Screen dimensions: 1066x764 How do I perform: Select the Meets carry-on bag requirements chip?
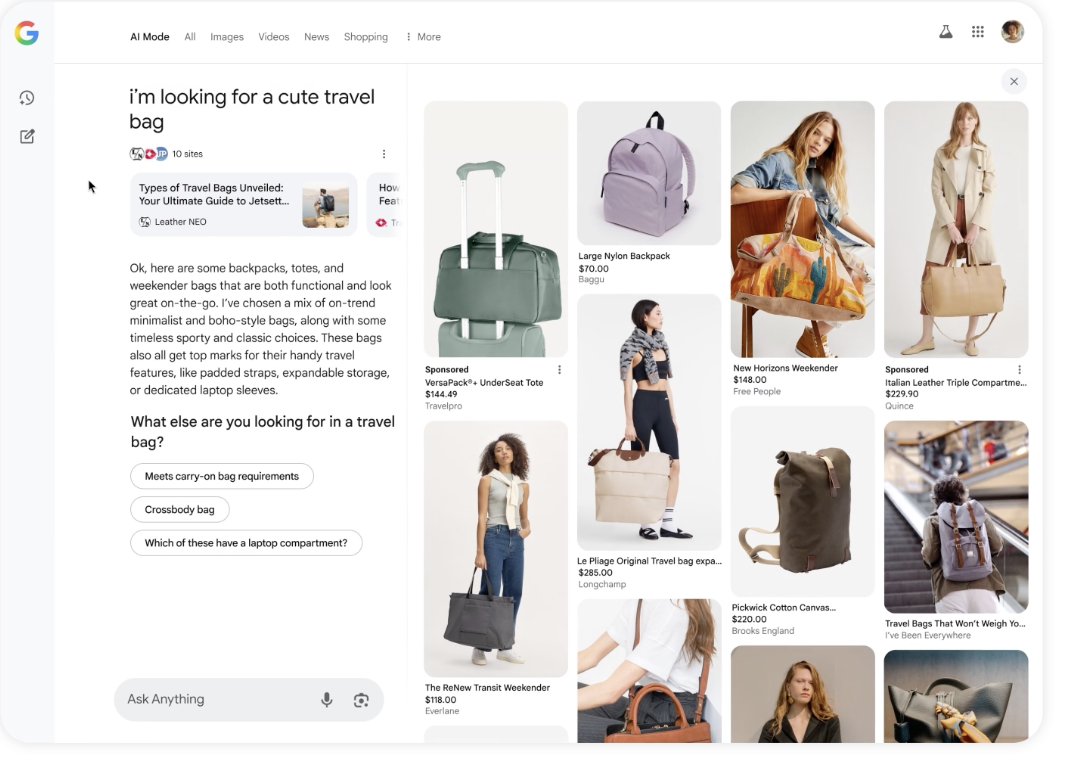[222, 476]
